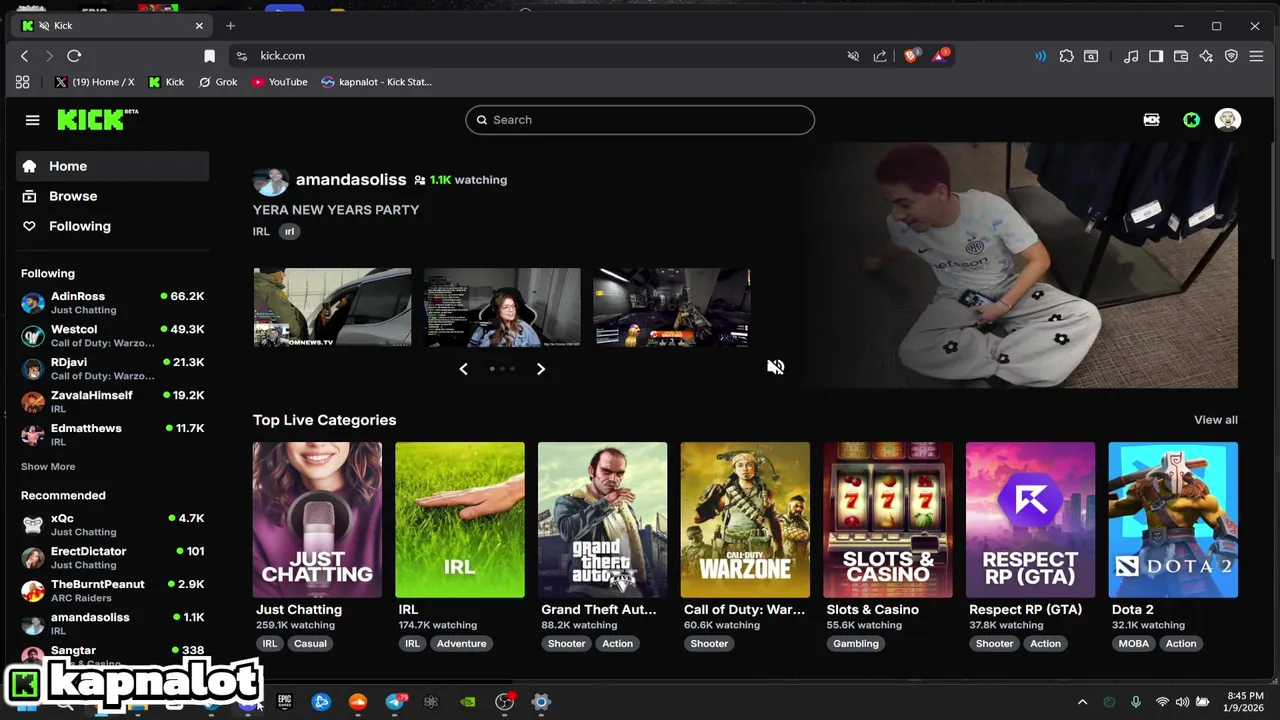
Task: Open the Slots & Casino category card
Action: (888, 520)
